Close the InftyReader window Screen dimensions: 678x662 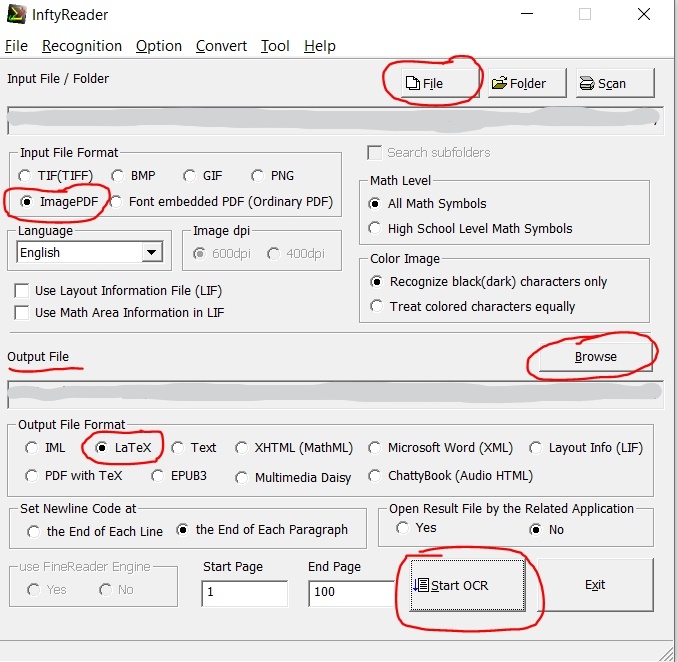click(644, 14)
